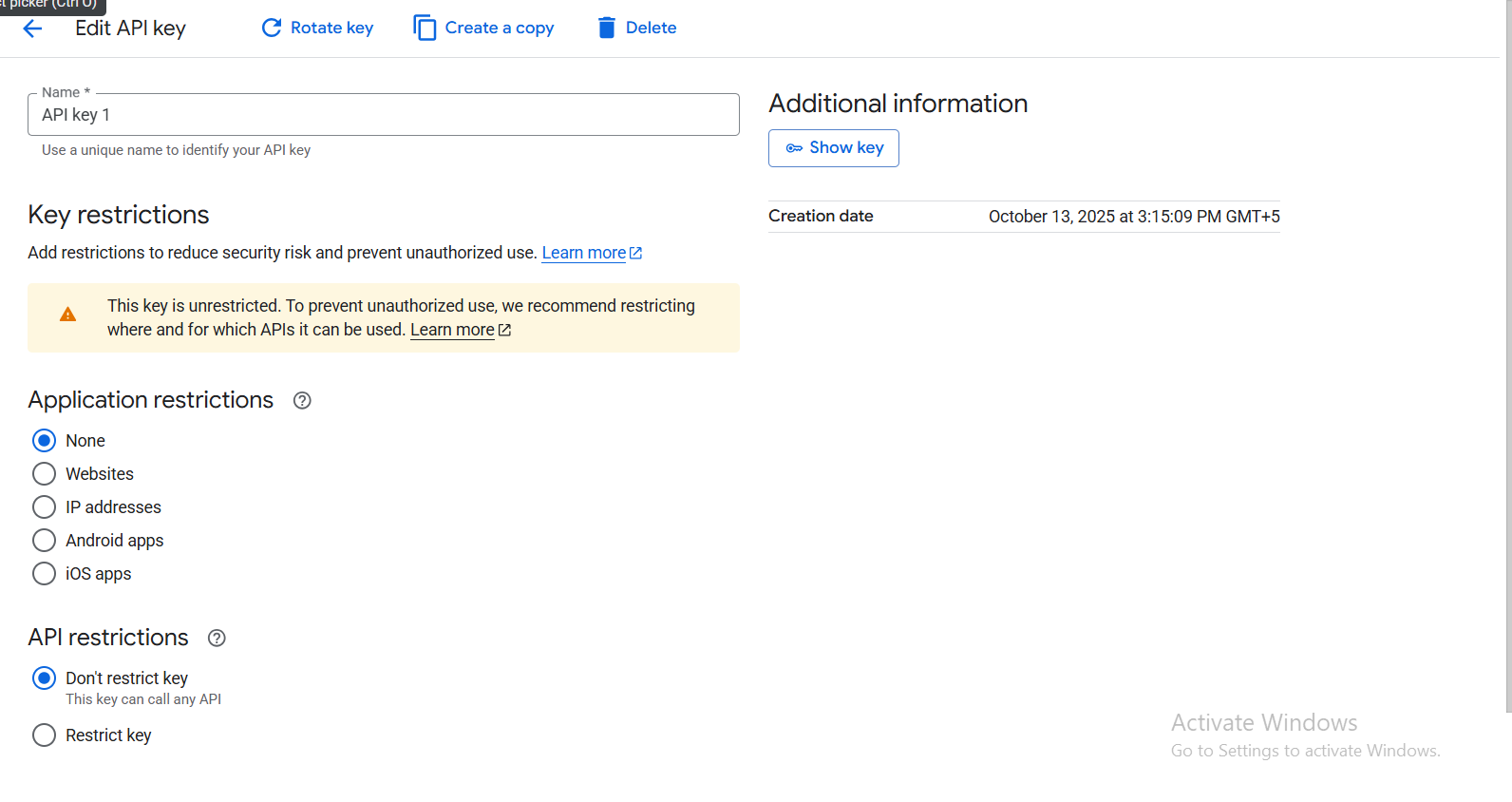Click the Rotate key refresh icon
This screenshot has height=802, width=1512.
click(272, 28)
